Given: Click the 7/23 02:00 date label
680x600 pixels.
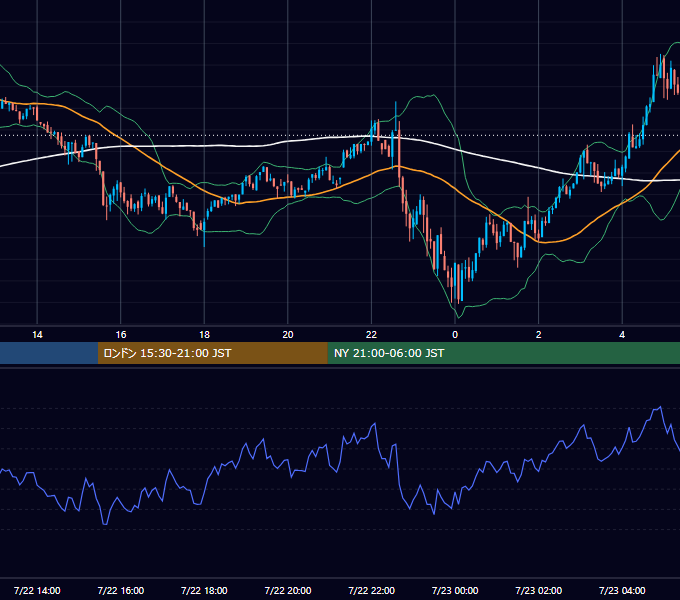Looking at the screenshot, I should click(x=538, y=590).
